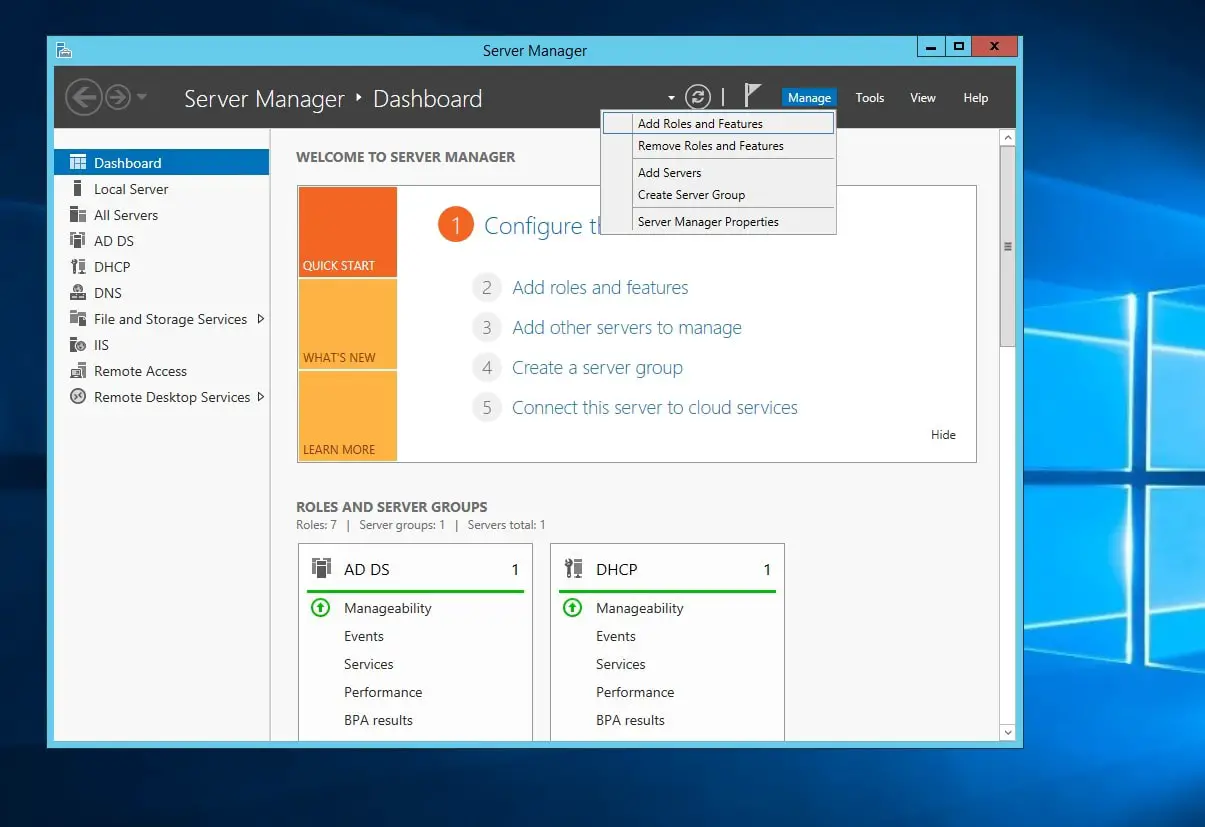
Task: Select Local Server in navigation pane
Action: click(131, 189)
